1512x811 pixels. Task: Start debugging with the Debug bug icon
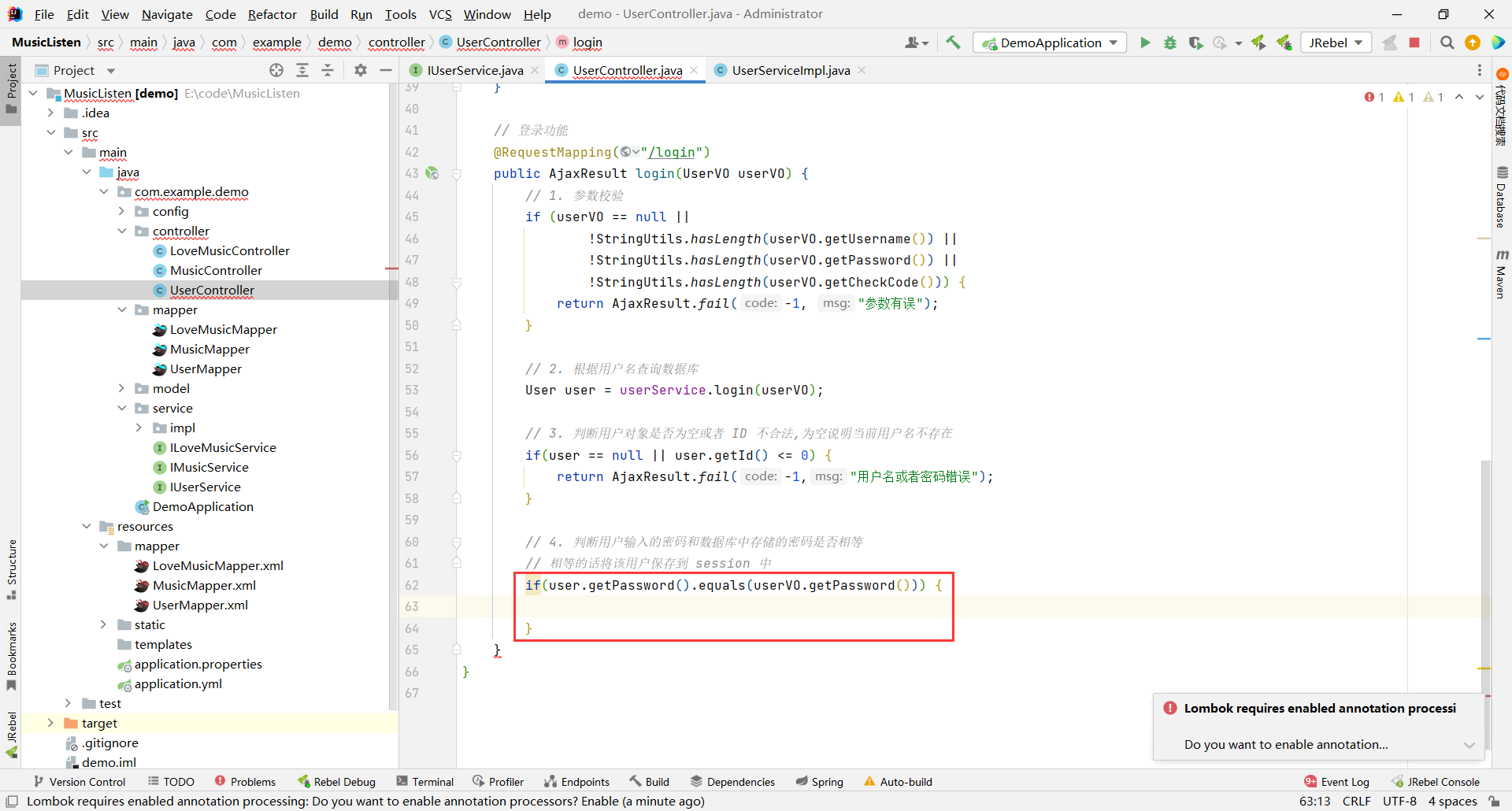click(1170, 43)
